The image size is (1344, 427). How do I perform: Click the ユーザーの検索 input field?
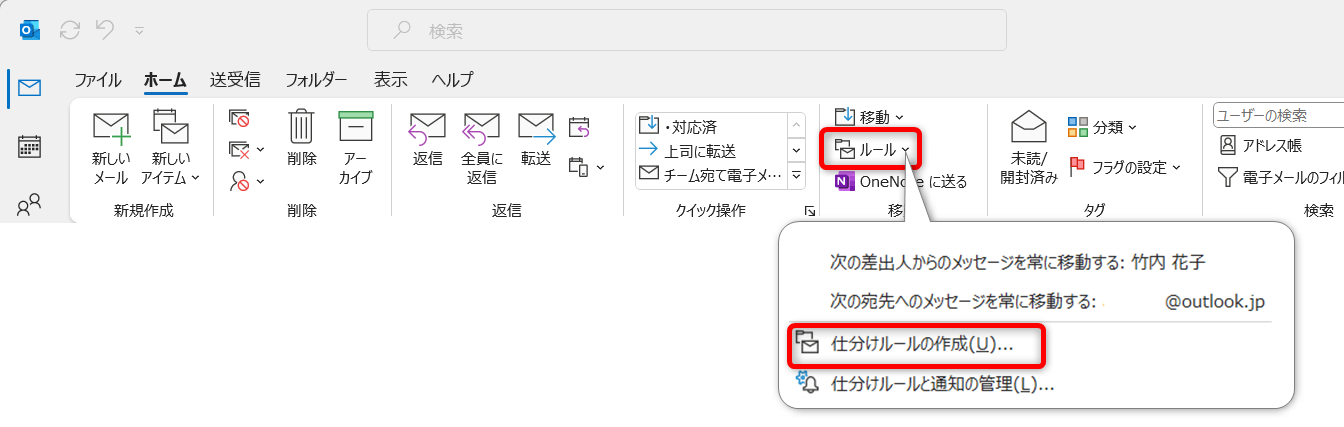1278,115
